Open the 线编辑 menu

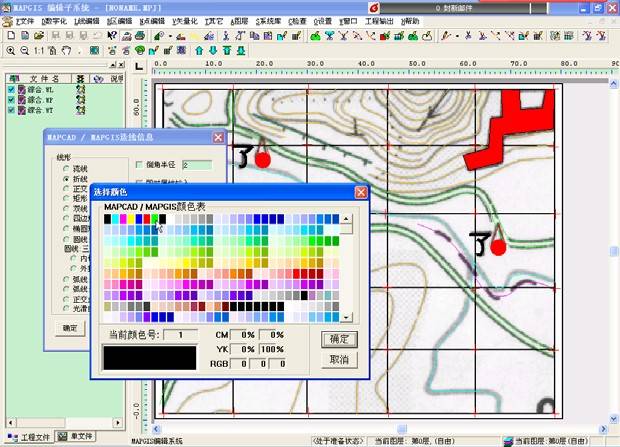click(87, 21)
